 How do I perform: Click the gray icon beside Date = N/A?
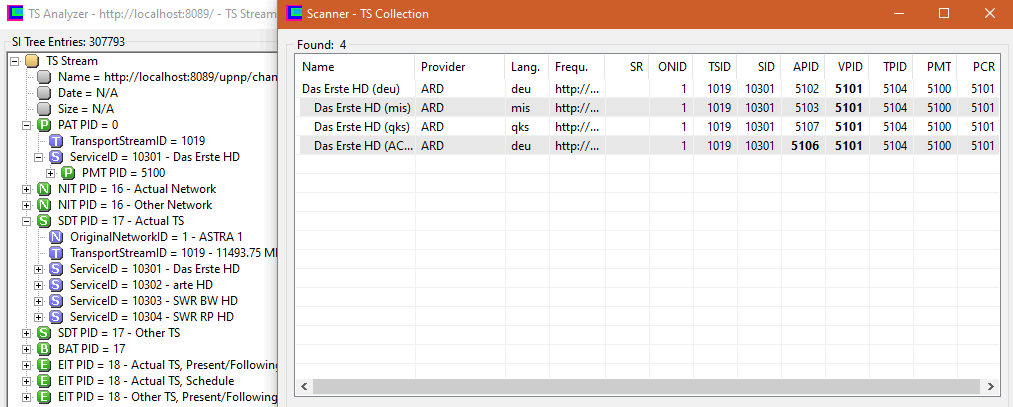click(x=44, y=93)
